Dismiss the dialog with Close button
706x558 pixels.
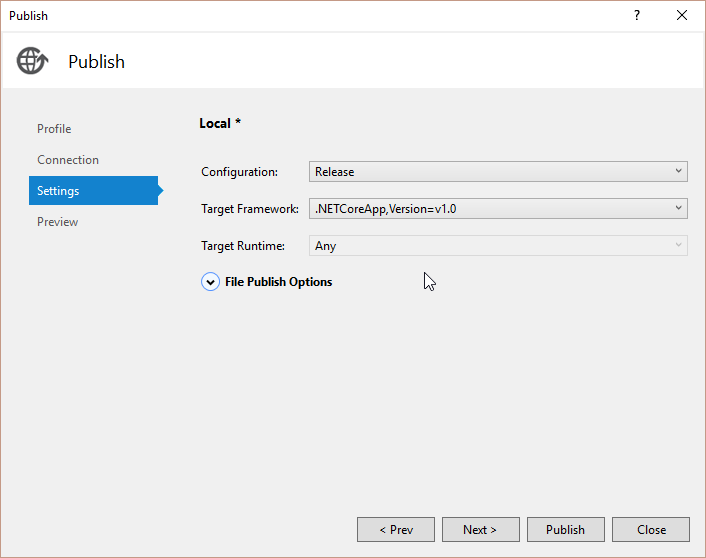[651, 530]
